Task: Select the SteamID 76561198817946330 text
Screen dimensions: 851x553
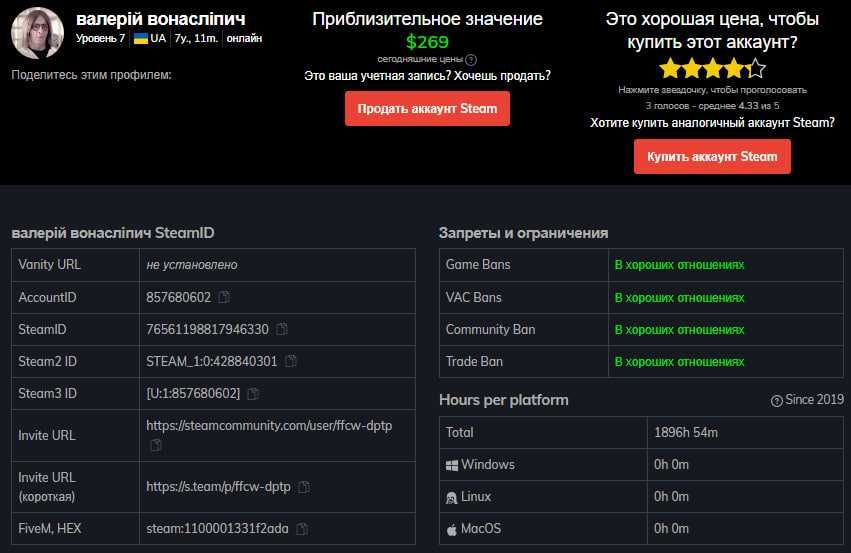Action: coord(207,329)
